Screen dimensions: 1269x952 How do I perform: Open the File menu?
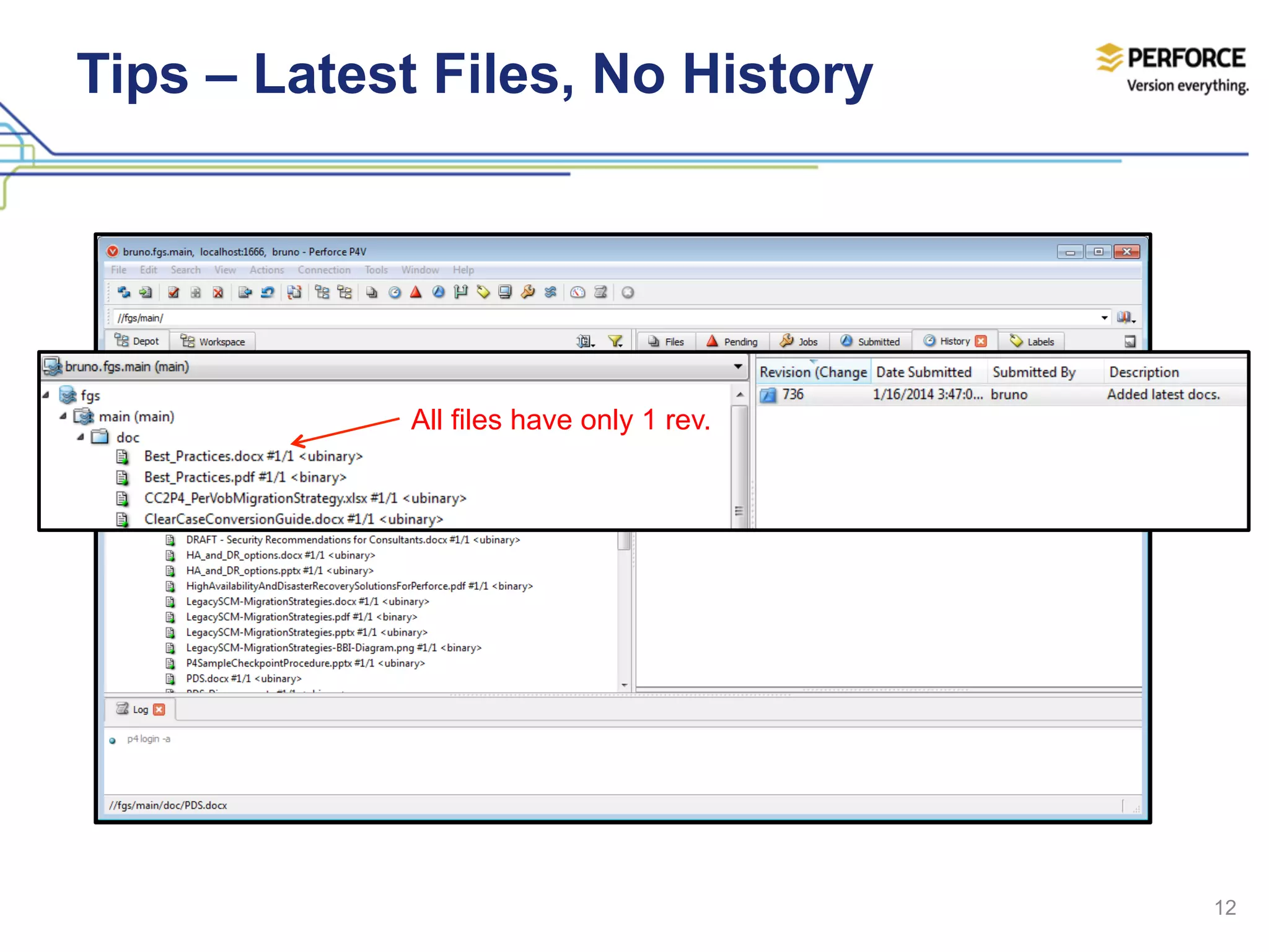[119, 270]
